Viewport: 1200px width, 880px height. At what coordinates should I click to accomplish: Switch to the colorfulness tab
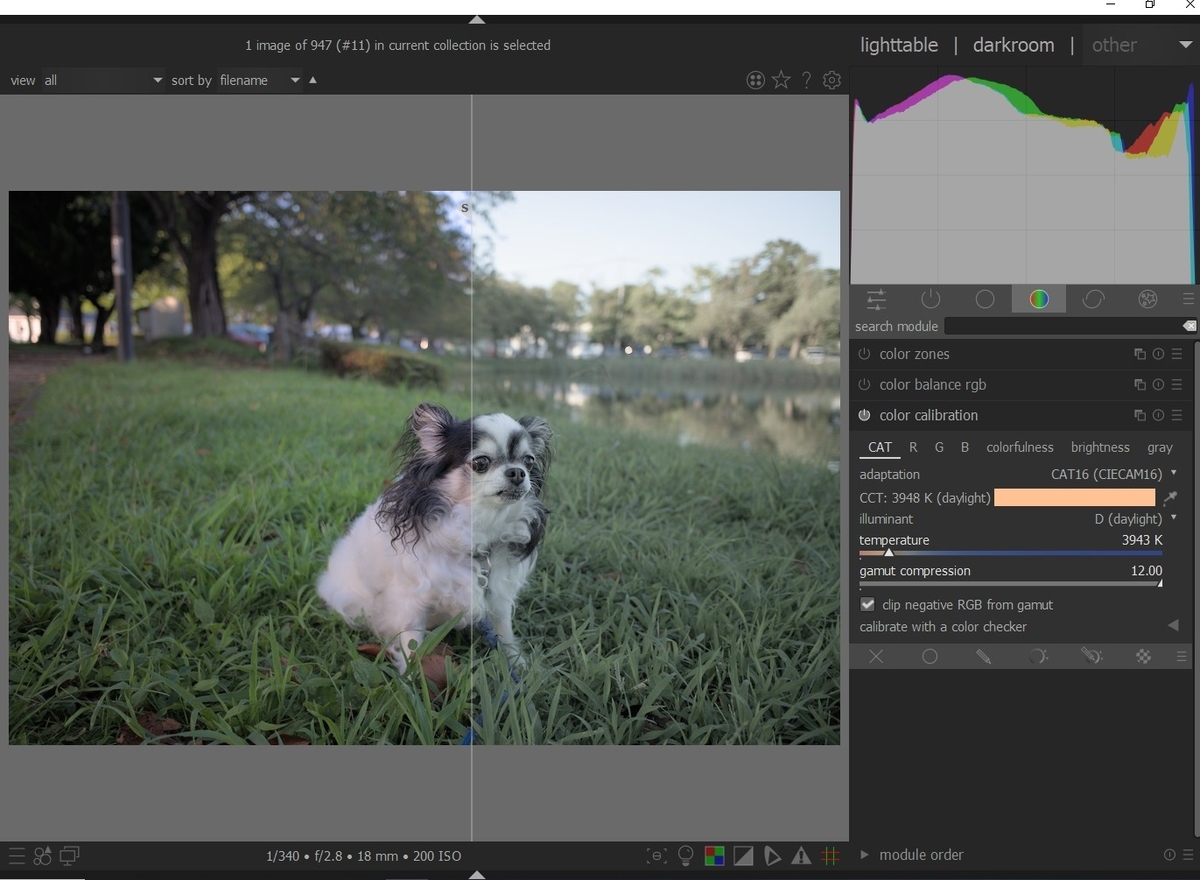[x=1020, y=447]
